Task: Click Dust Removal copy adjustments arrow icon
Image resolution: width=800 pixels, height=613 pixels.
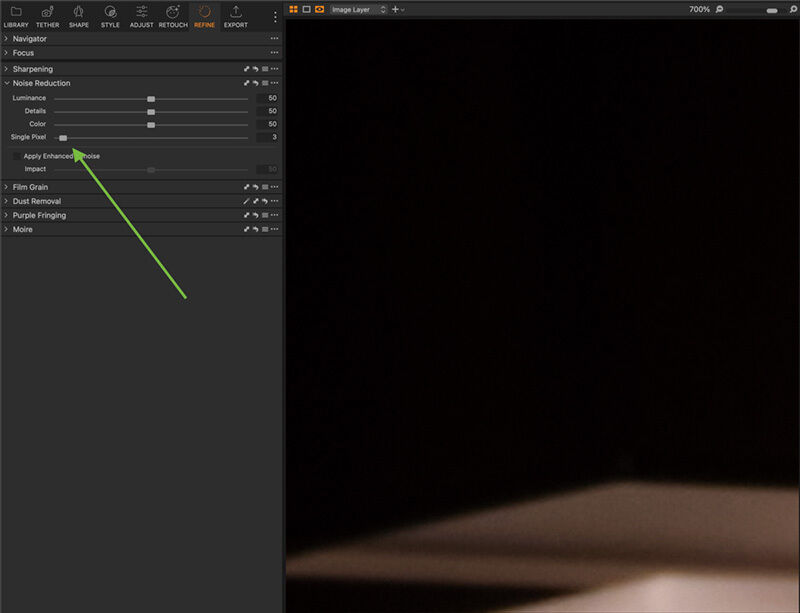Action: click(256, 201)
